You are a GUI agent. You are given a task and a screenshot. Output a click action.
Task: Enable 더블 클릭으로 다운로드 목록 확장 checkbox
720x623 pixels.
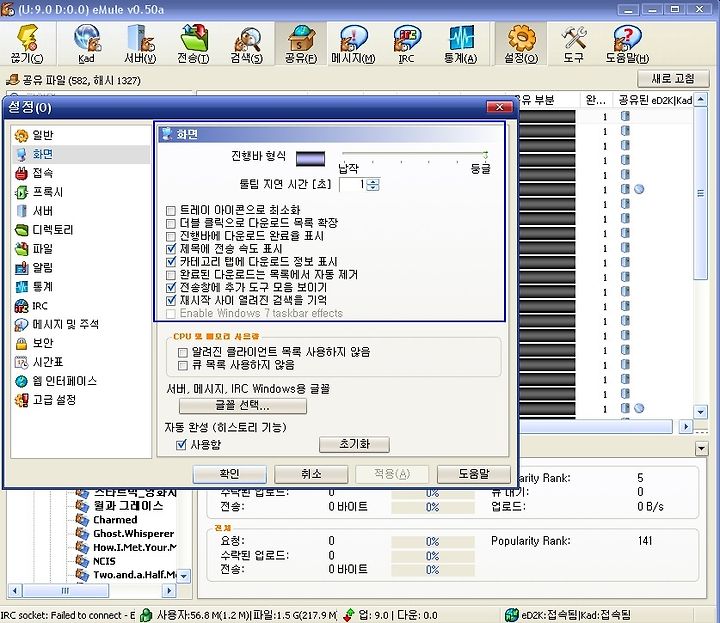coord(171,224)
